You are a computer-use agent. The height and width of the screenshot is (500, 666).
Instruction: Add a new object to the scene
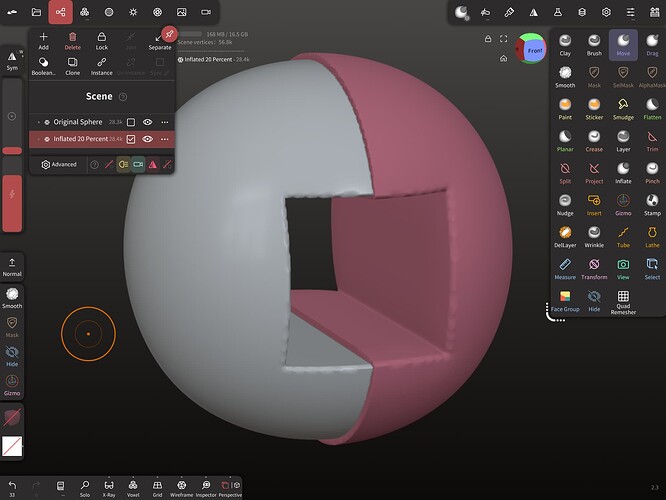coord(43,41)
